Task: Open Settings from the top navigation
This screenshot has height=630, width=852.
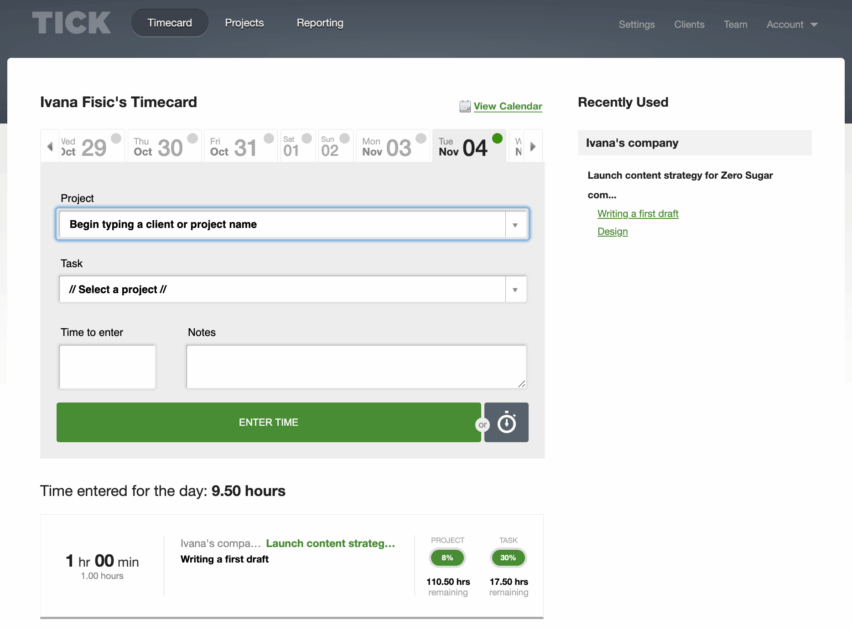Action: pos(636,24)
